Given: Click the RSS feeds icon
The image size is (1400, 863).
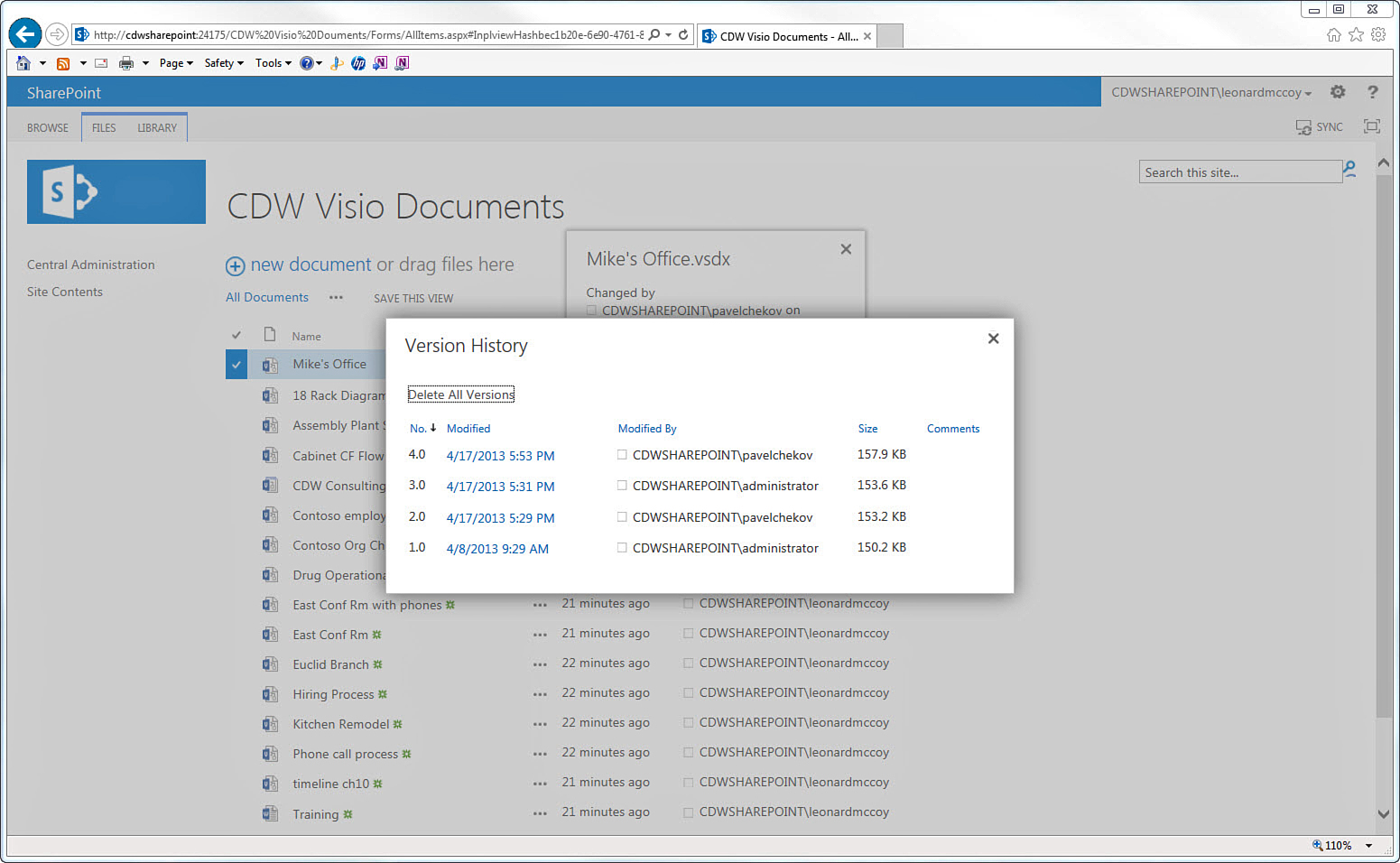Looking at the screenshot, I should 63,63.
